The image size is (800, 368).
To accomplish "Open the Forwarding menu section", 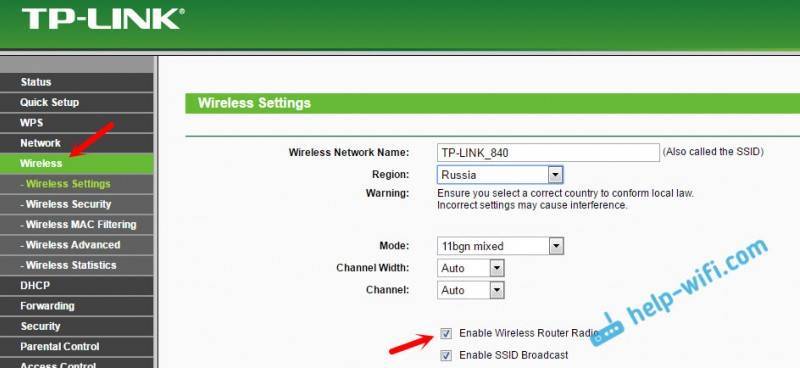I will 77,306.
